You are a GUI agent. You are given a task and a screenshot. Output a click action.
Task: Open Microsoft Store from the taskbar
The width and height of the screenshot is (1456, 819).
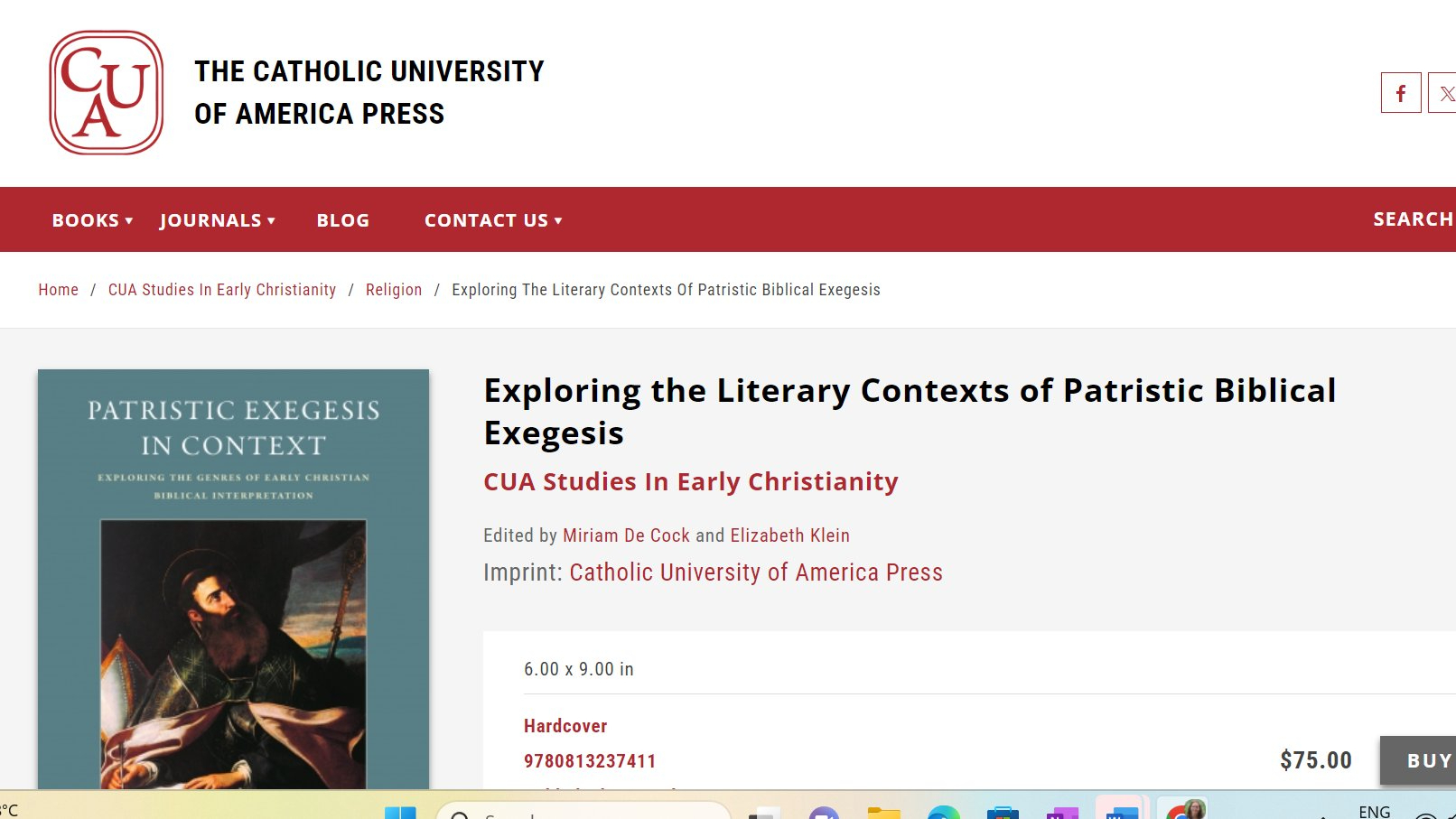(1003, 813)
